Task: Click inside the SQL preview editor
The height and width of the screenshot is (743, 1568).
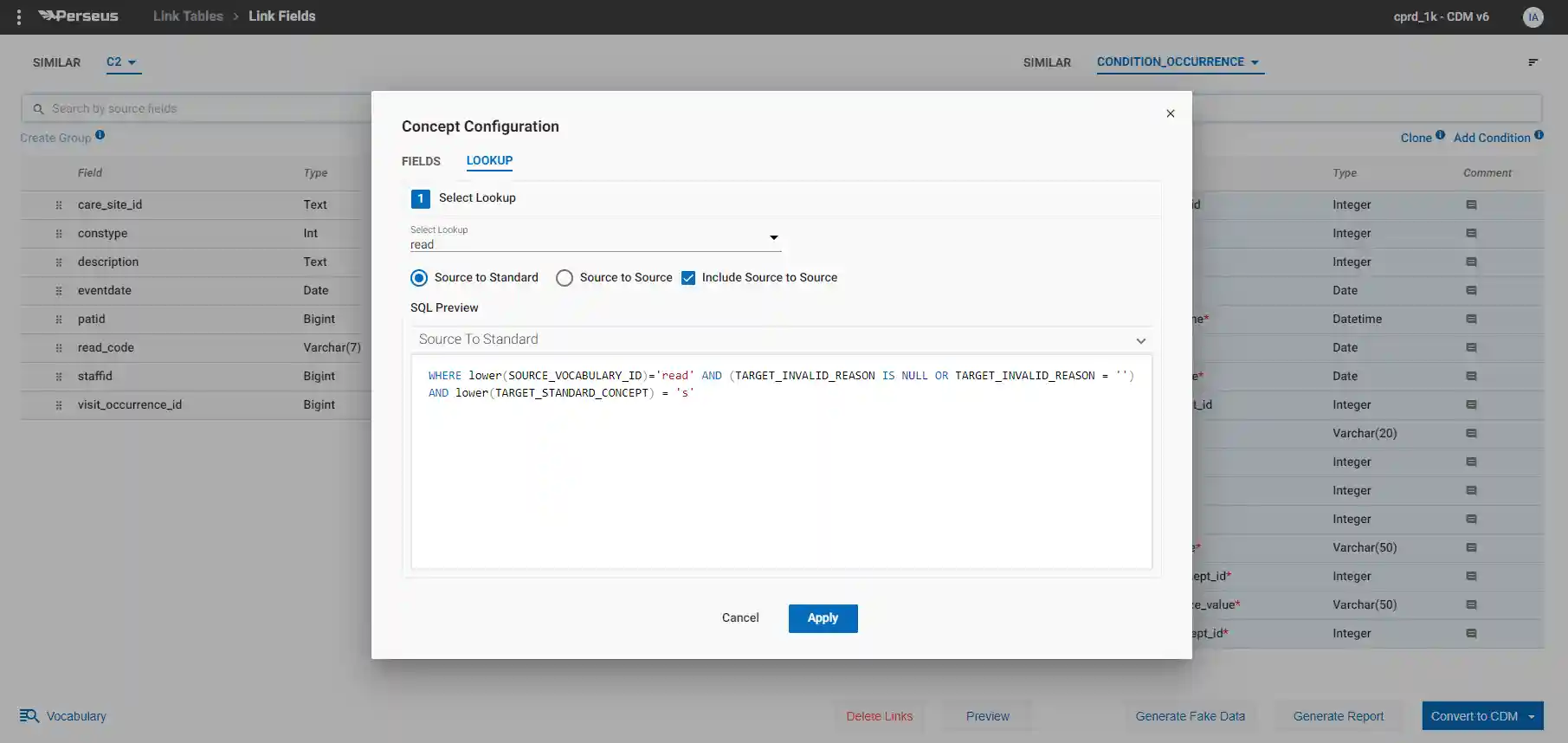Action: (x=781, y=462)
